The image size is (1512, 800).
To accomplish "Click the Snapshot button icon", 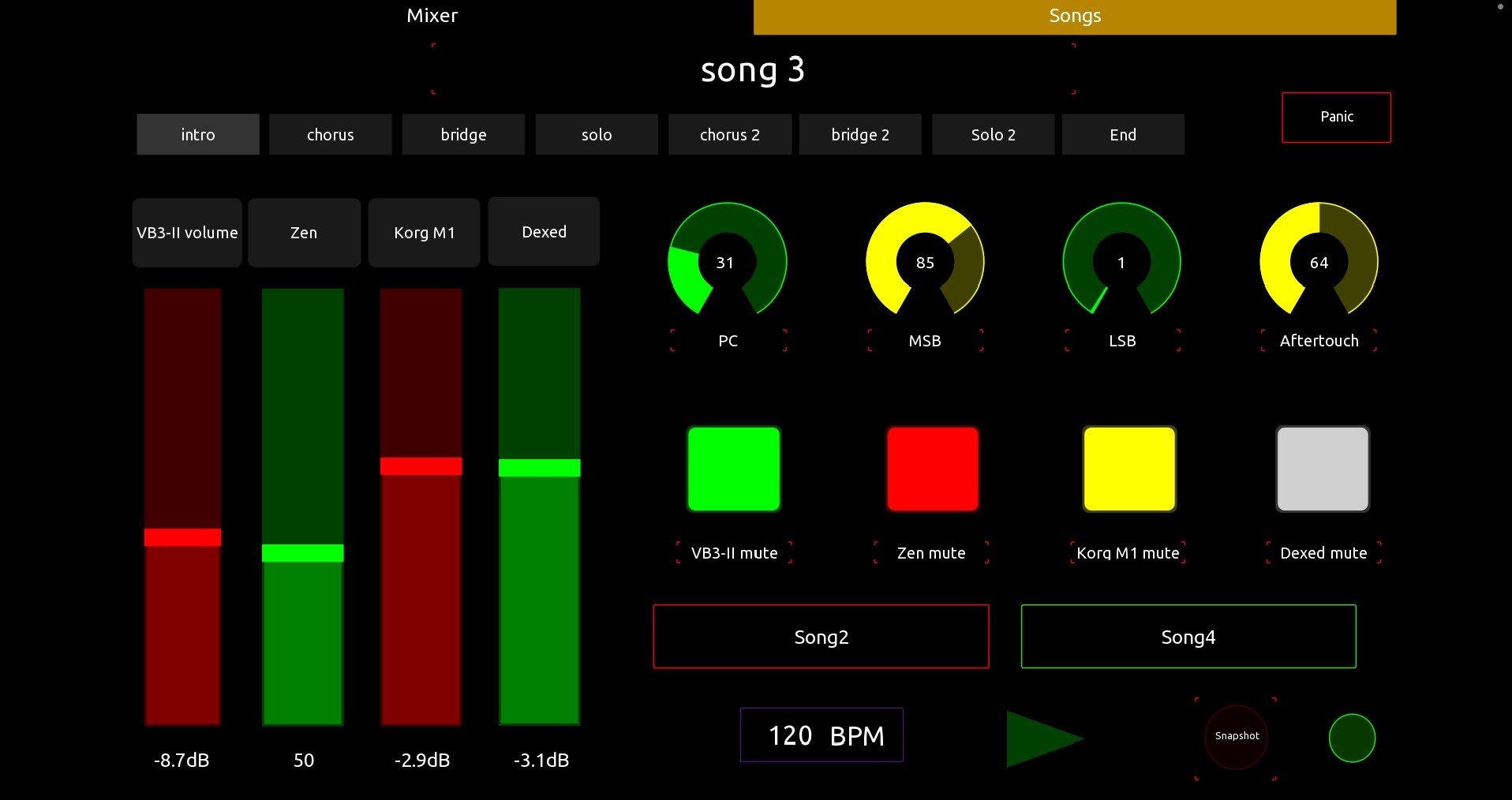I will tap(1235, 736).
